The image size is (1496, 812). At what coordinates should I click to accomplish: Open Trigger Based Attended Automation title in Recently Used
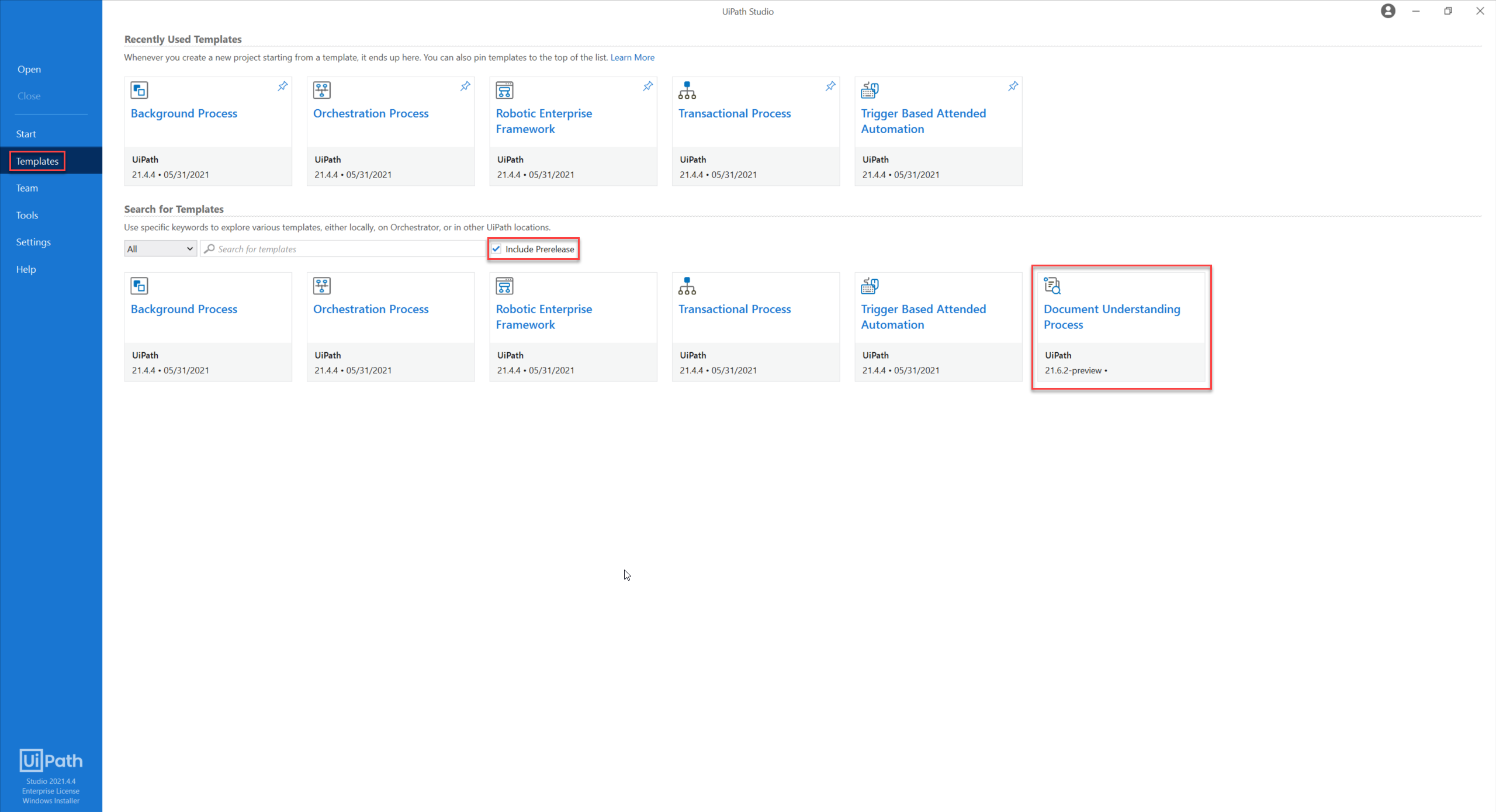click(x=923, y=121)
